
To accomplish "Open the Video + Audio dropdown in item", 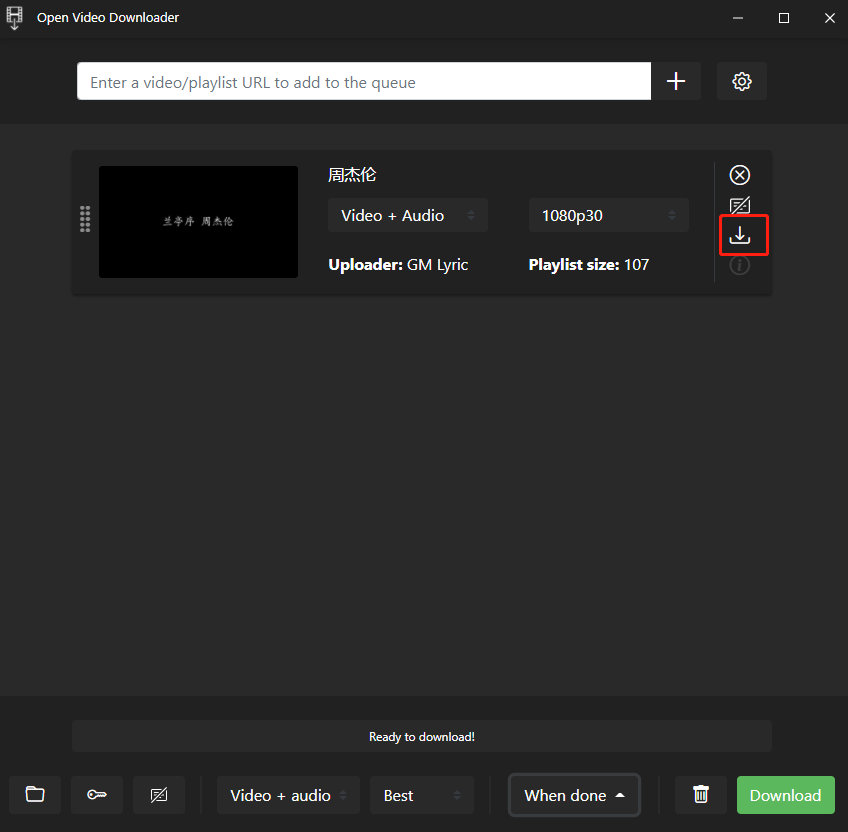I will tap(408, 215).
